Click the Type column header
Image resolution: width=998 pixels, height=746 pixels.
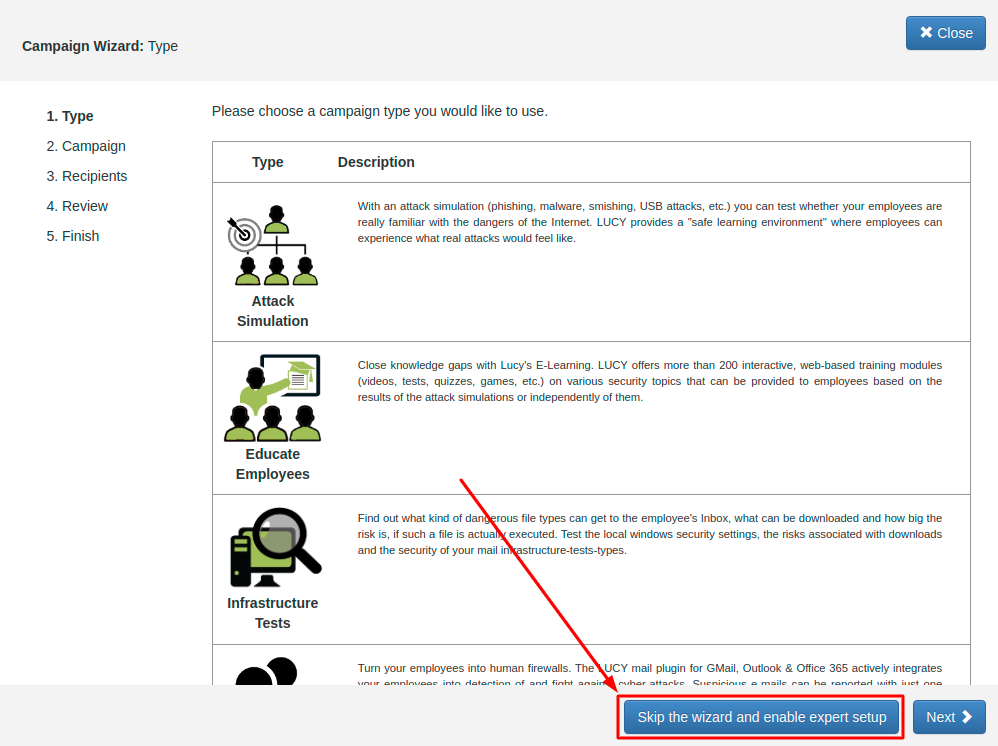point(267,162)
